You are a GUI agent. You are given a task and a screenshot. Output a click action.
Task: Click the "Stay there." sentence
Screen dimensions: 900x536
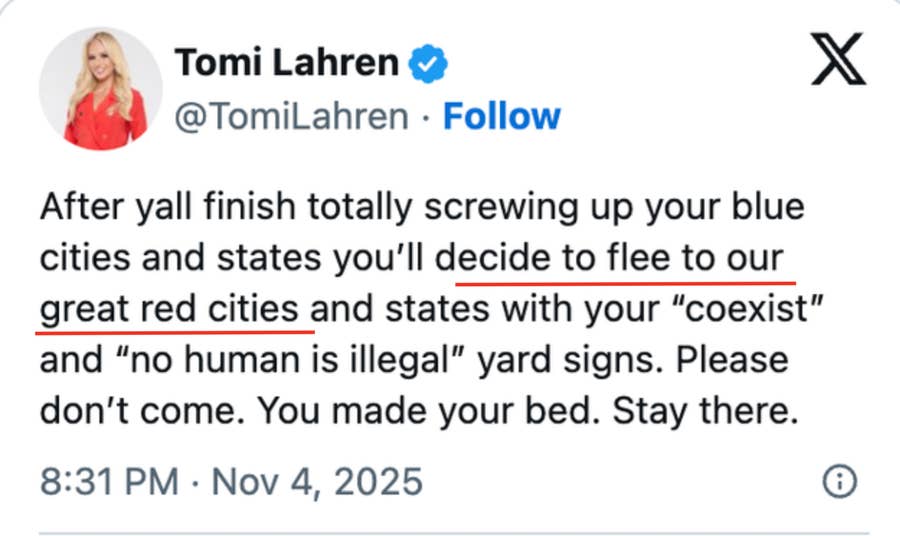[706, 410]
